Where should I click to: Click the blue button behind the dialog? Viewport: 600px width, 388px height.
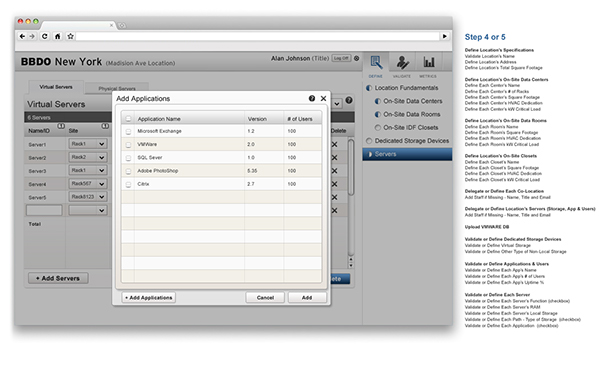tap(340, 279)
